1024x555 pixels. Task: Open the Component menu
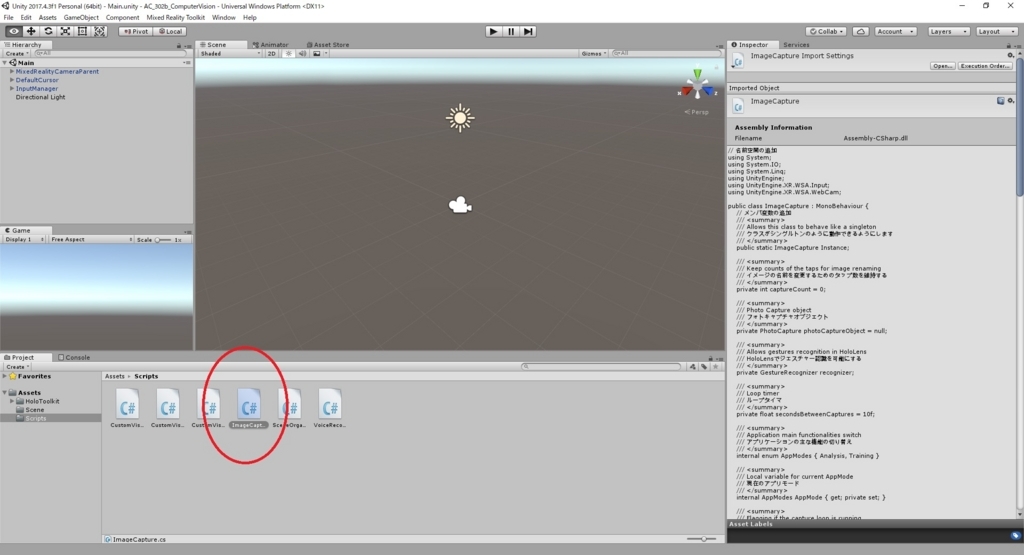pyautogui.click(x=122, y=18)
